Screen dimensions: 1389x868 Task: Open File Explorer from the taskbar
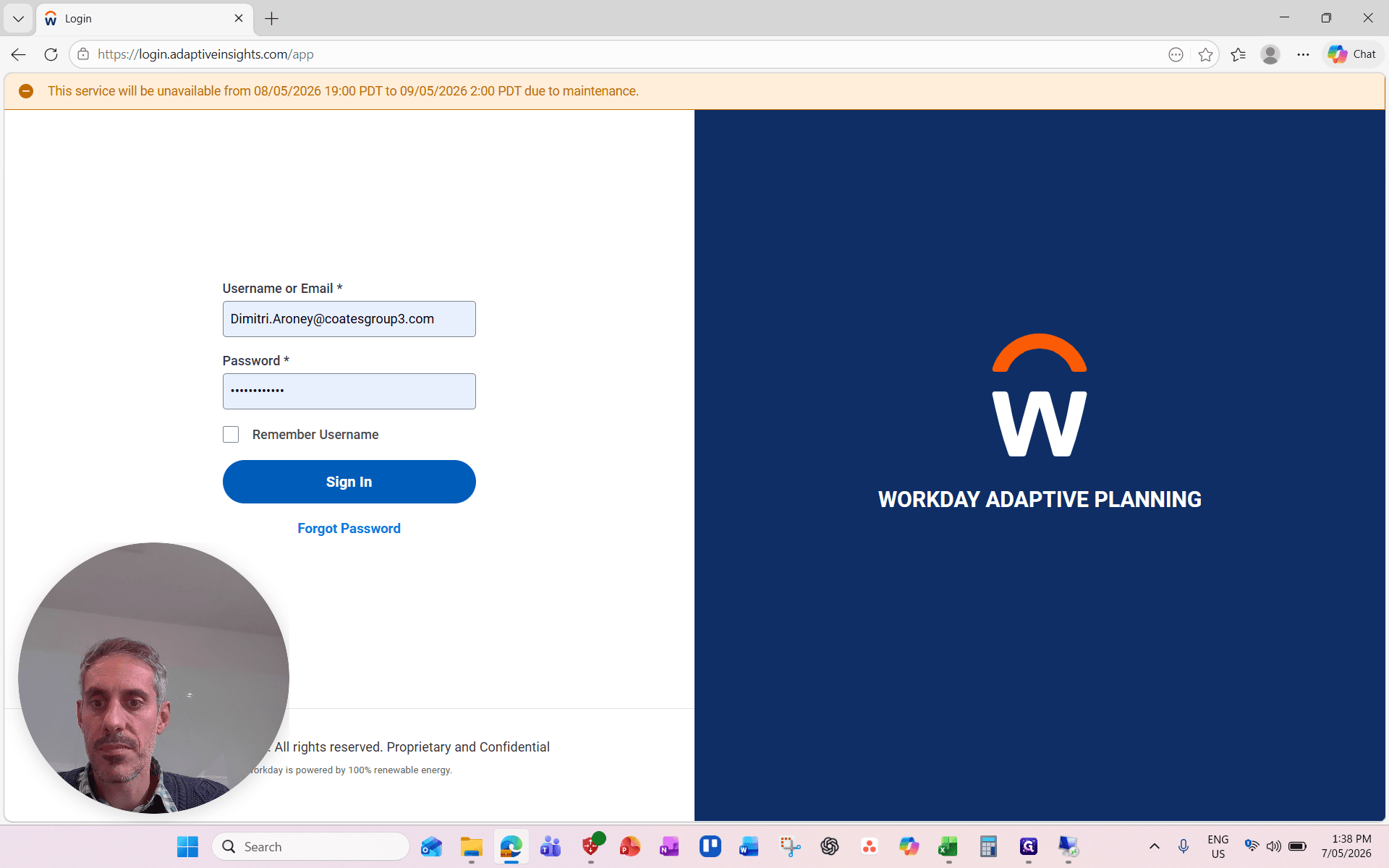click(472, 846)
